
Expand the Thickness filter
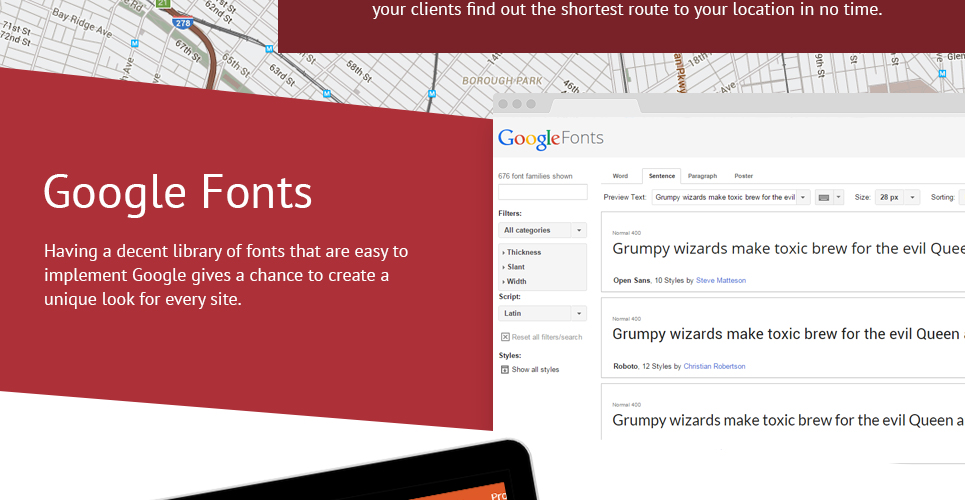(522, 252)
